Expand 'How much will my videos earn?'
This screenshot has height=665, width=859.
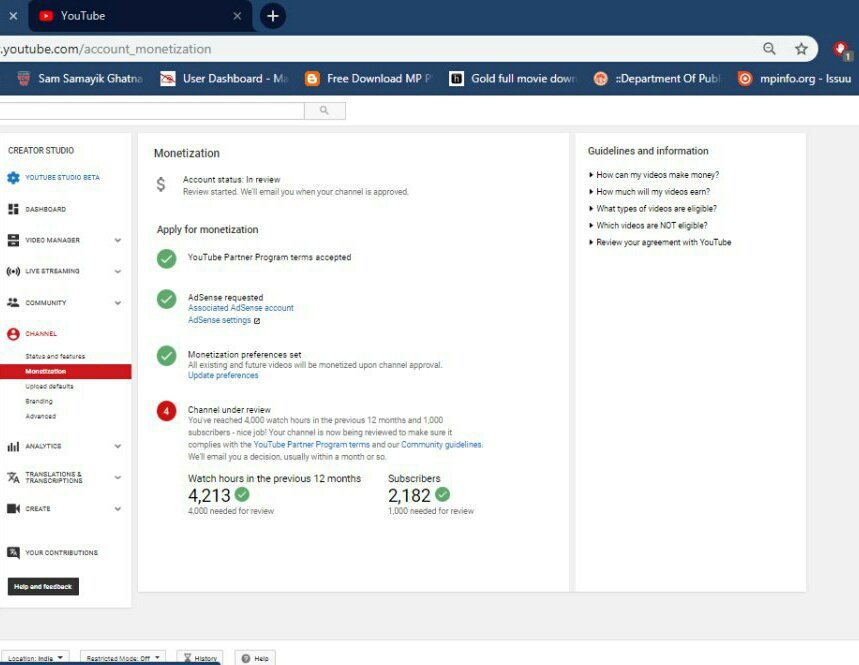pyautogui.click(x=649, y=192)
